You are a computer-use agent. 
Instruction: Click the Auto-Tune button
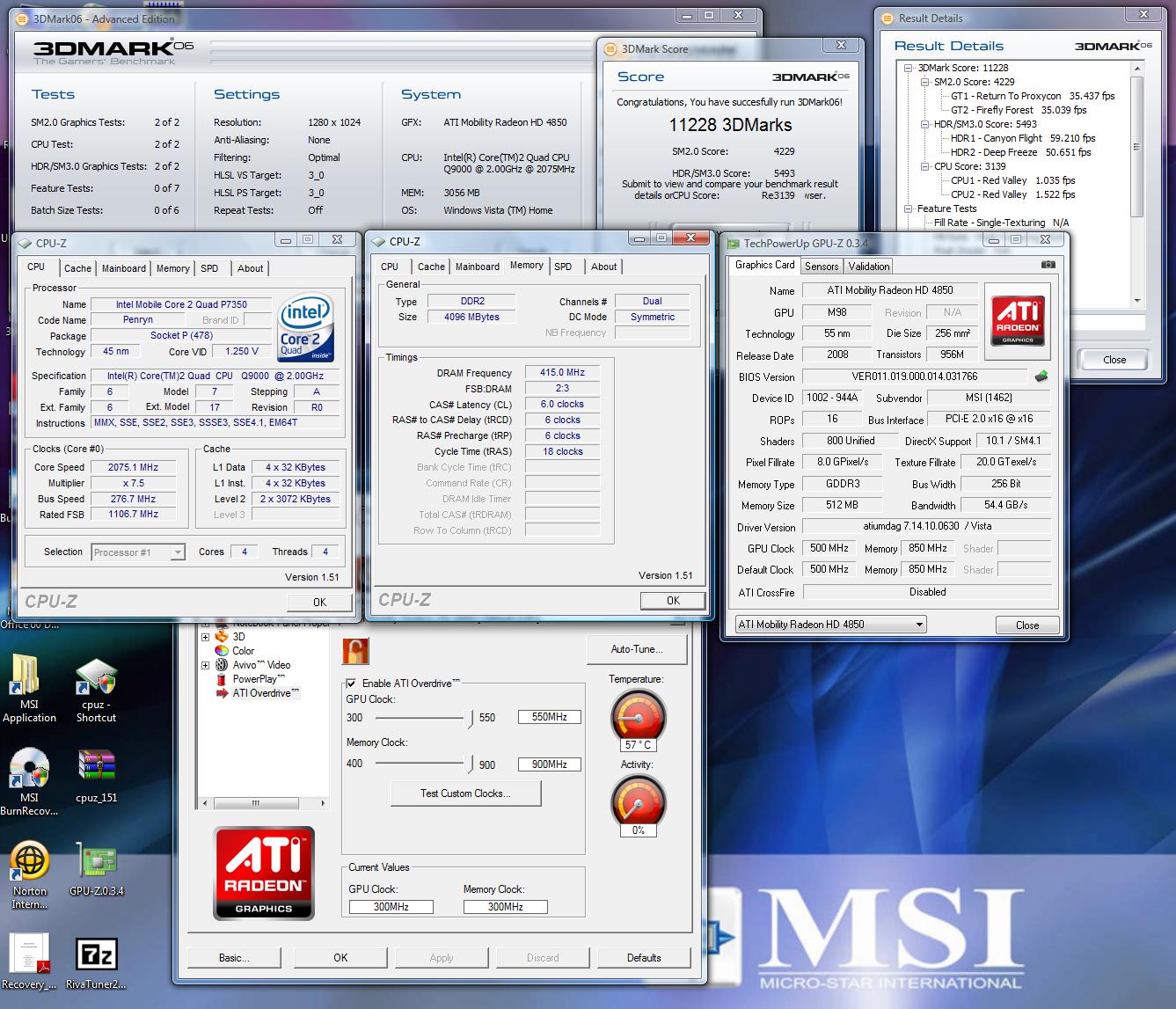tap(637, 649)
